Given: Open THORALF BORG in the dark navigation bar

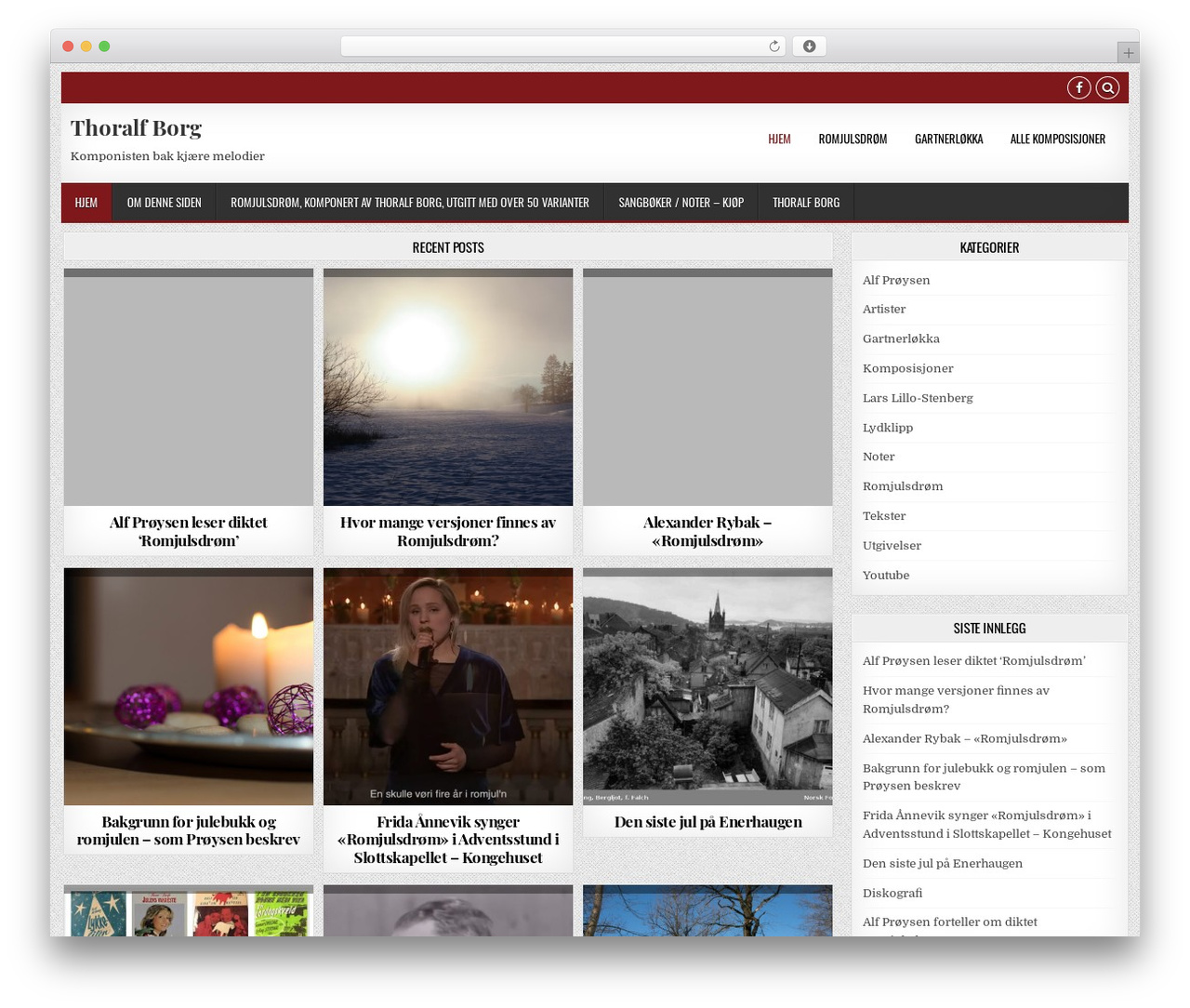Looking at the screenshot, I should pyautogui.click(x=806, y=202).
